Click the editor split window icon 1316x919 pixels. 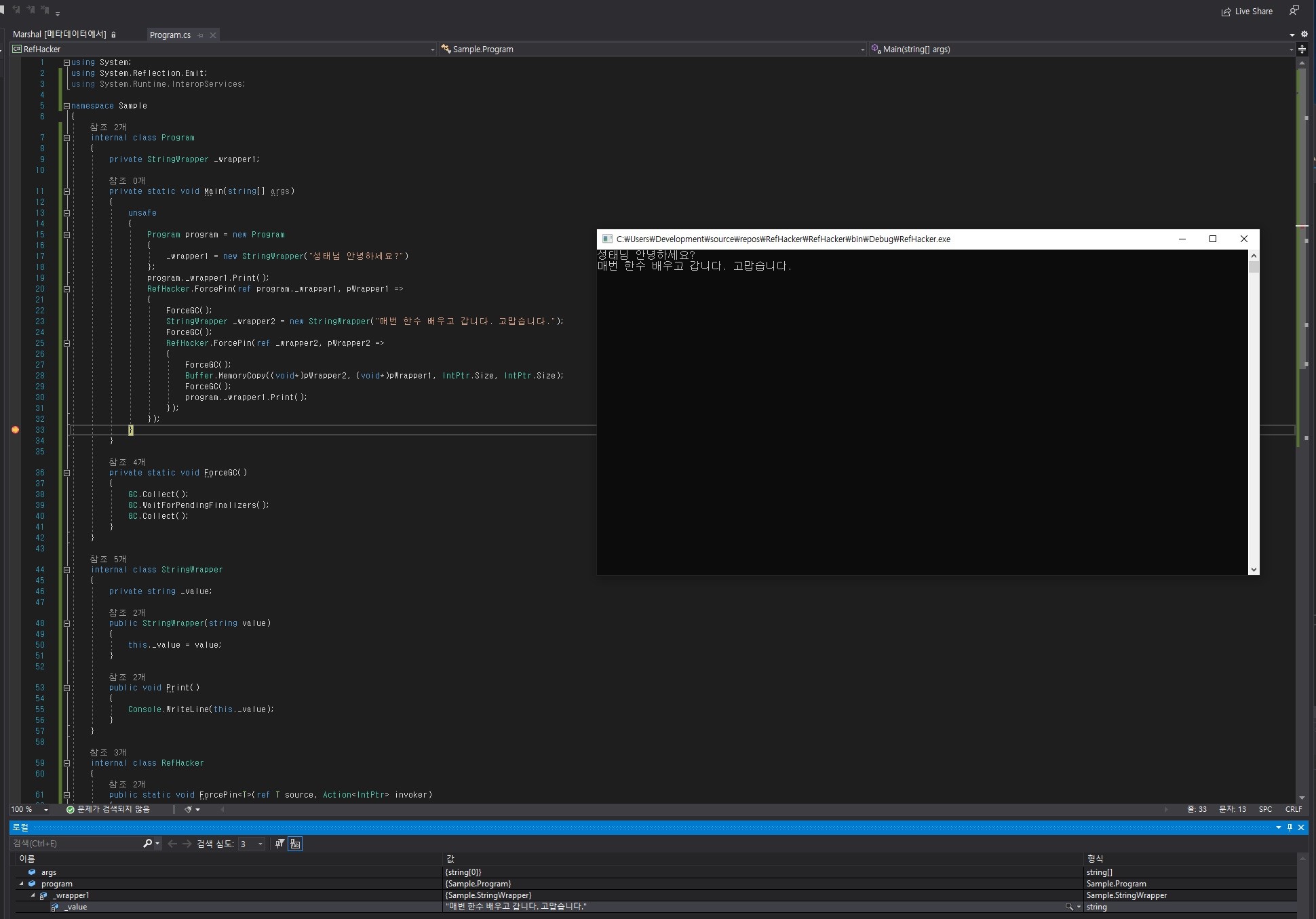(1302, 49)
